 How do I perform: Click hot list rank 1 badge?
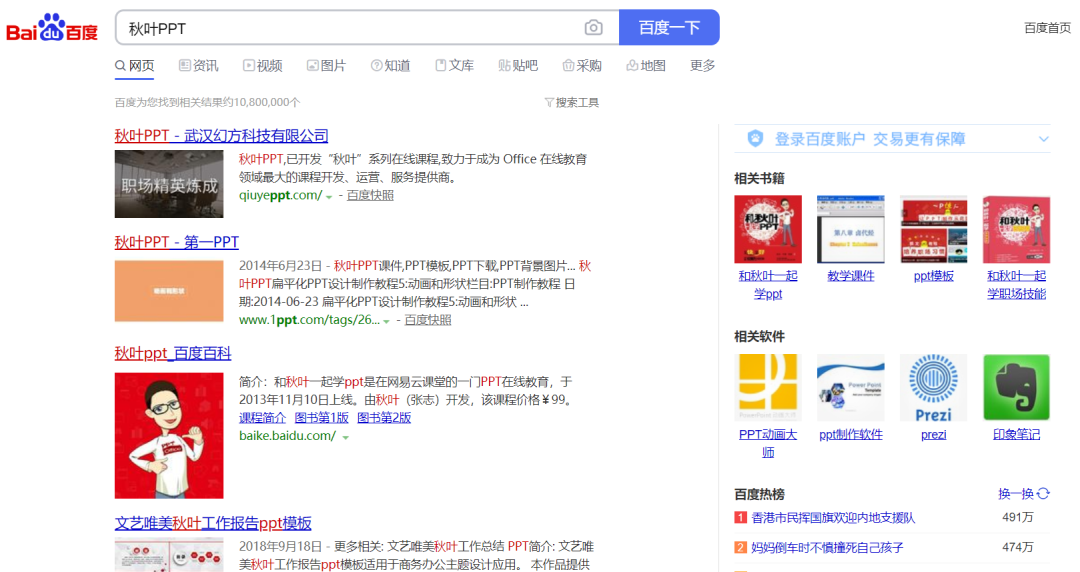tap(740, 518)
